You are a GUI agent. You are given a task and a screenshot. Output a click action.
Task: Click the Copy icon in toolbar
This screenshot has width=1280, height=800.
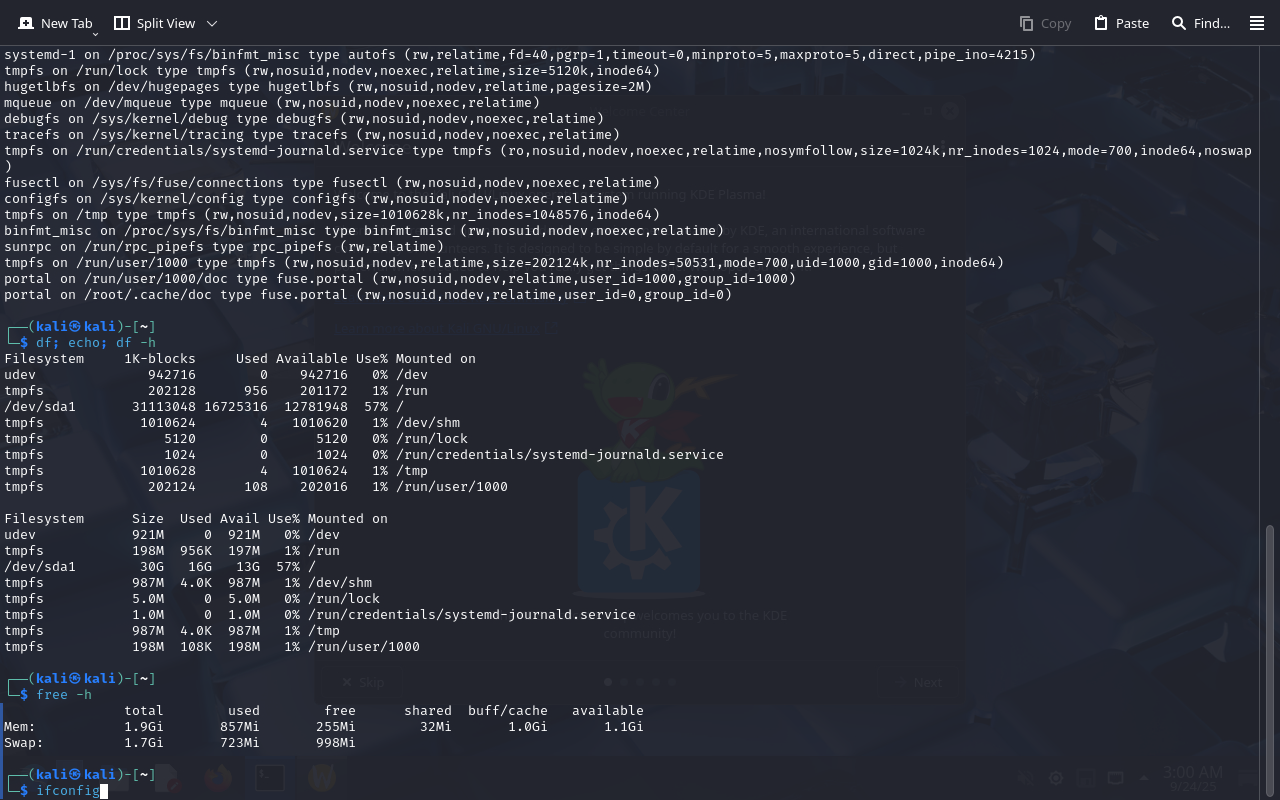(x=1027, y=23)
